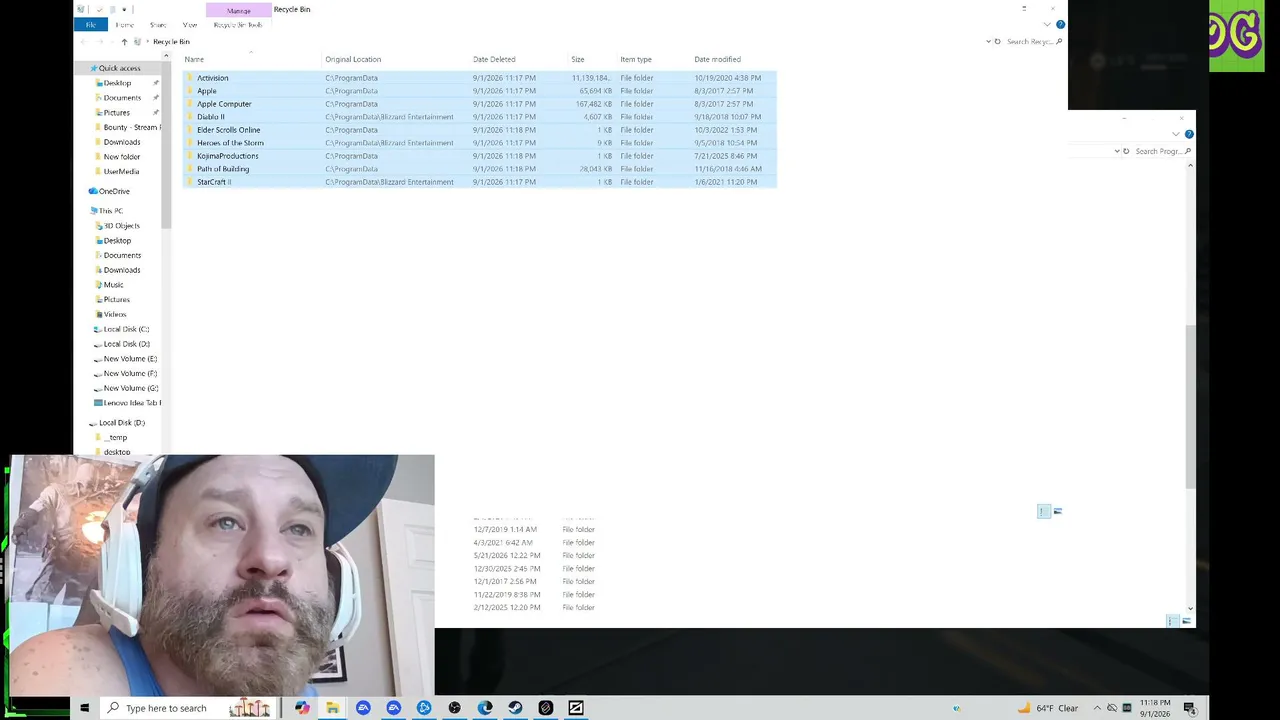This screenshot has height=720, width=1280.
Task: Open Microsoft Edge from the taskbar
Action: [x=485, y=708]
